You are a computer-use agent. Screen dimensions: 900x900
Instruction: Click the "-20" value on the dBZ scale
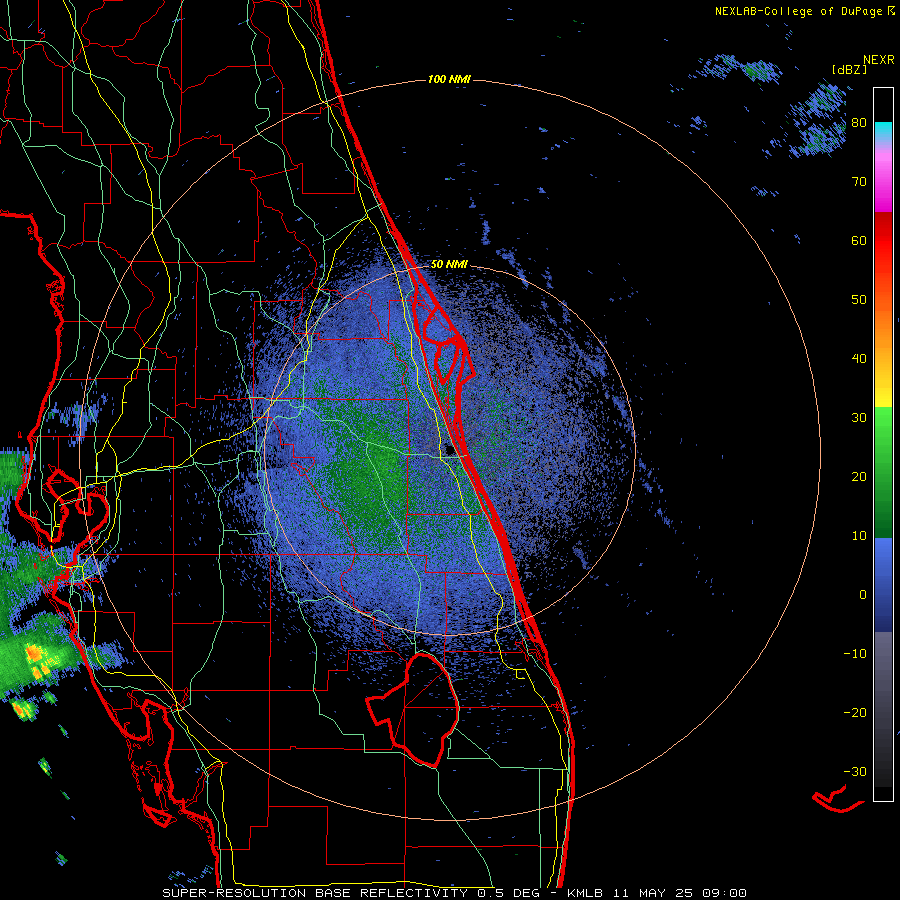coord(855,712)
